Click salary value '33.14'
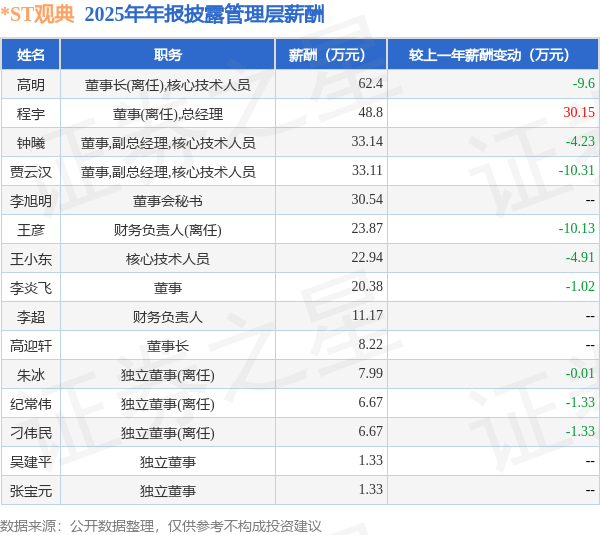 pos(367,141)
